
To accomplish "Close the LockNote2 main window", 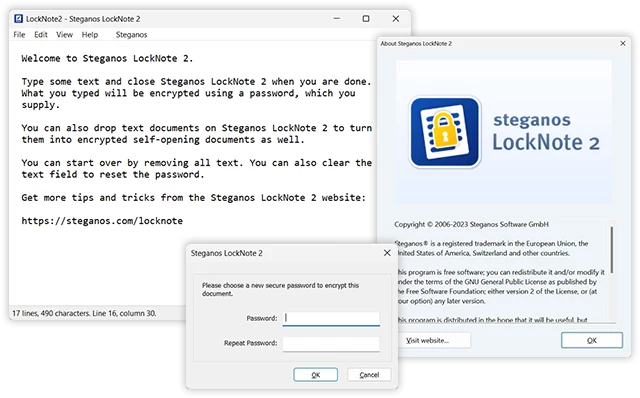I will (396, 18).
